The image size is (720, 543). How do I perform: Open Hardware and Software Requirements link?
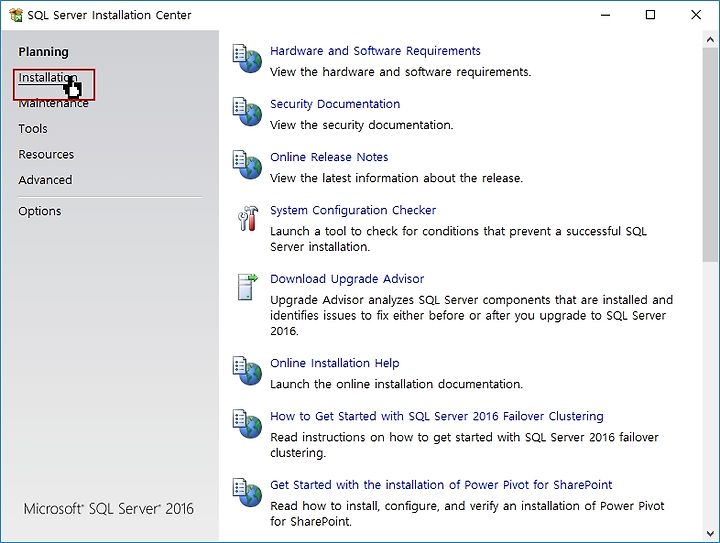tap(375, 51)
